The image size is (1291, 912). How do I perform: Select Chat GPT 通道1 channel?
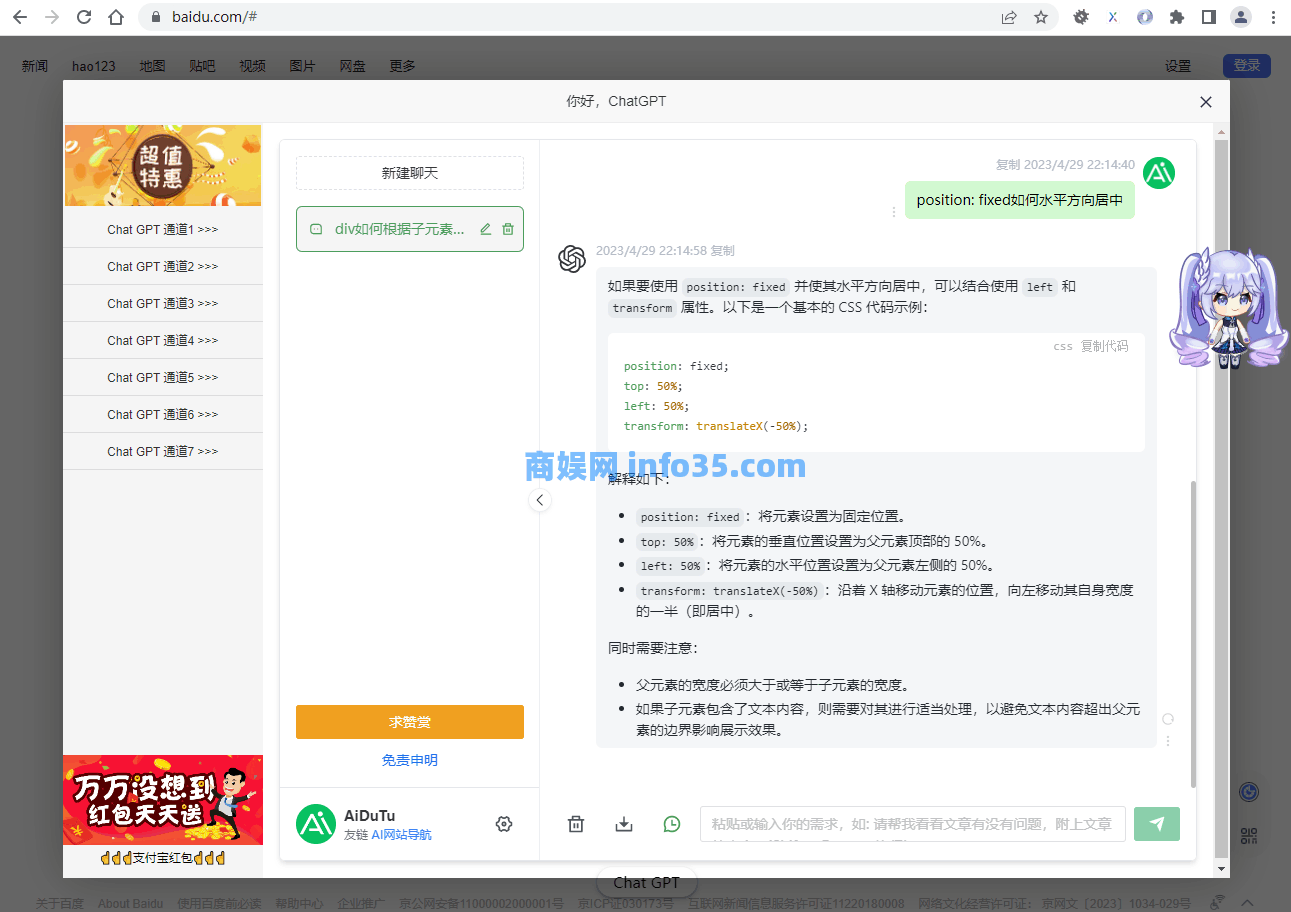pos(163,230)
